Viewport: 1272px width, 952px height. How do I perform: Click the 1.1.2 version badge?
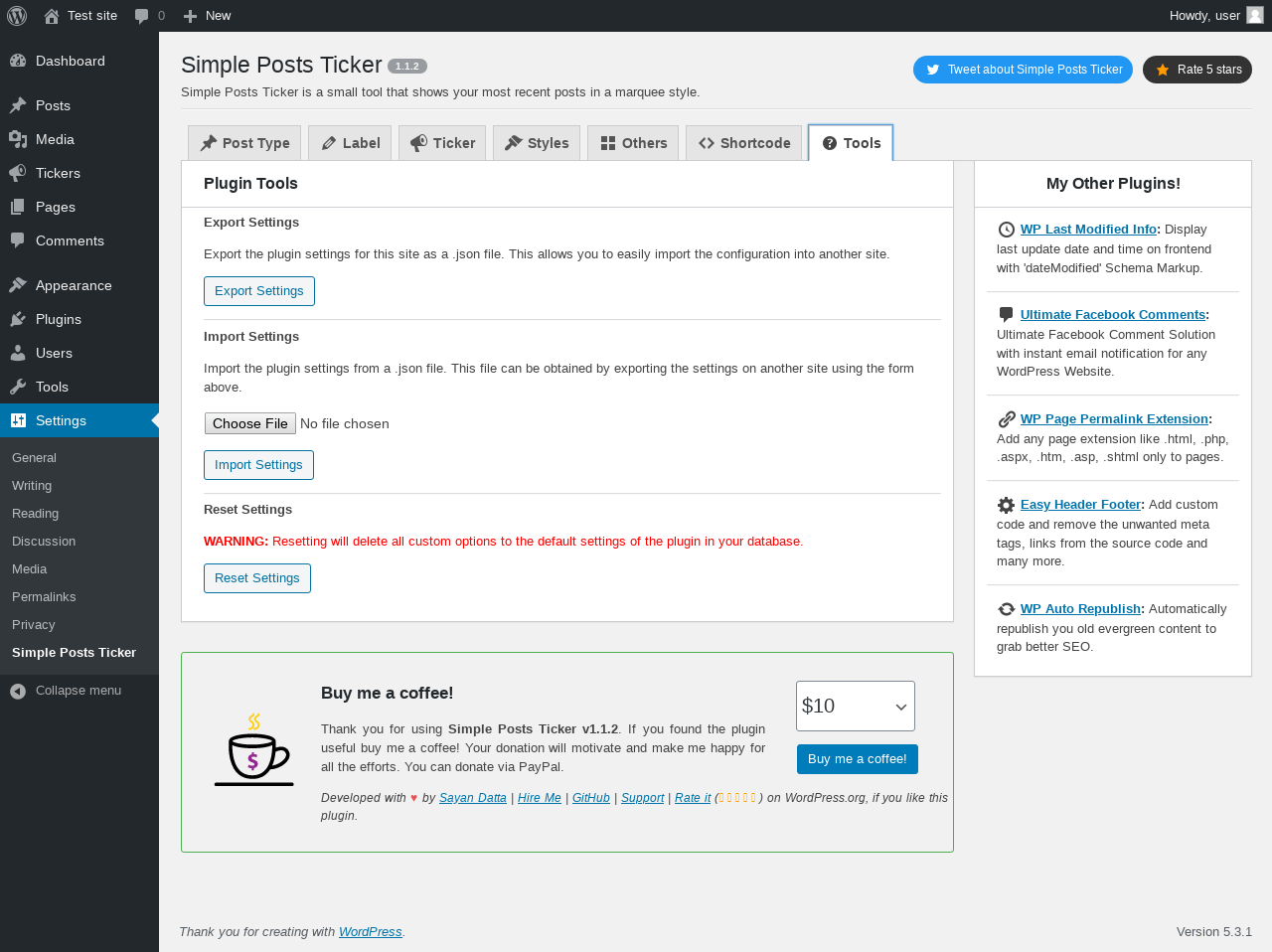[407, 67]
